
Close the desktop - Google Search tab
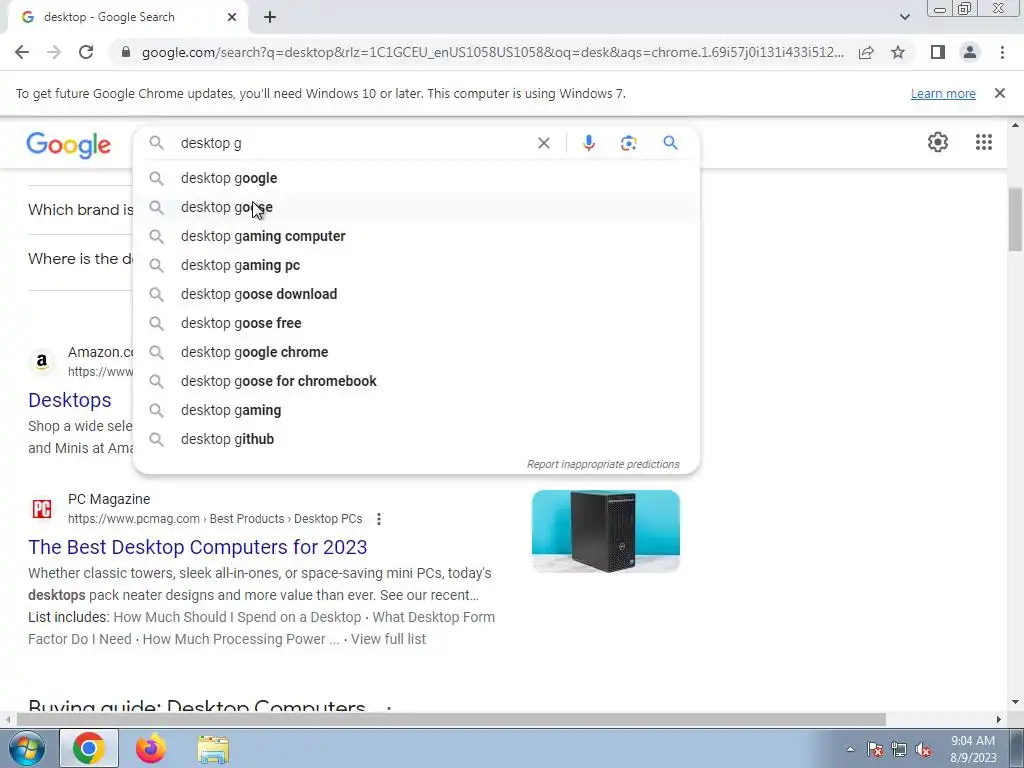pyautogui.click(x=232, y=17)
